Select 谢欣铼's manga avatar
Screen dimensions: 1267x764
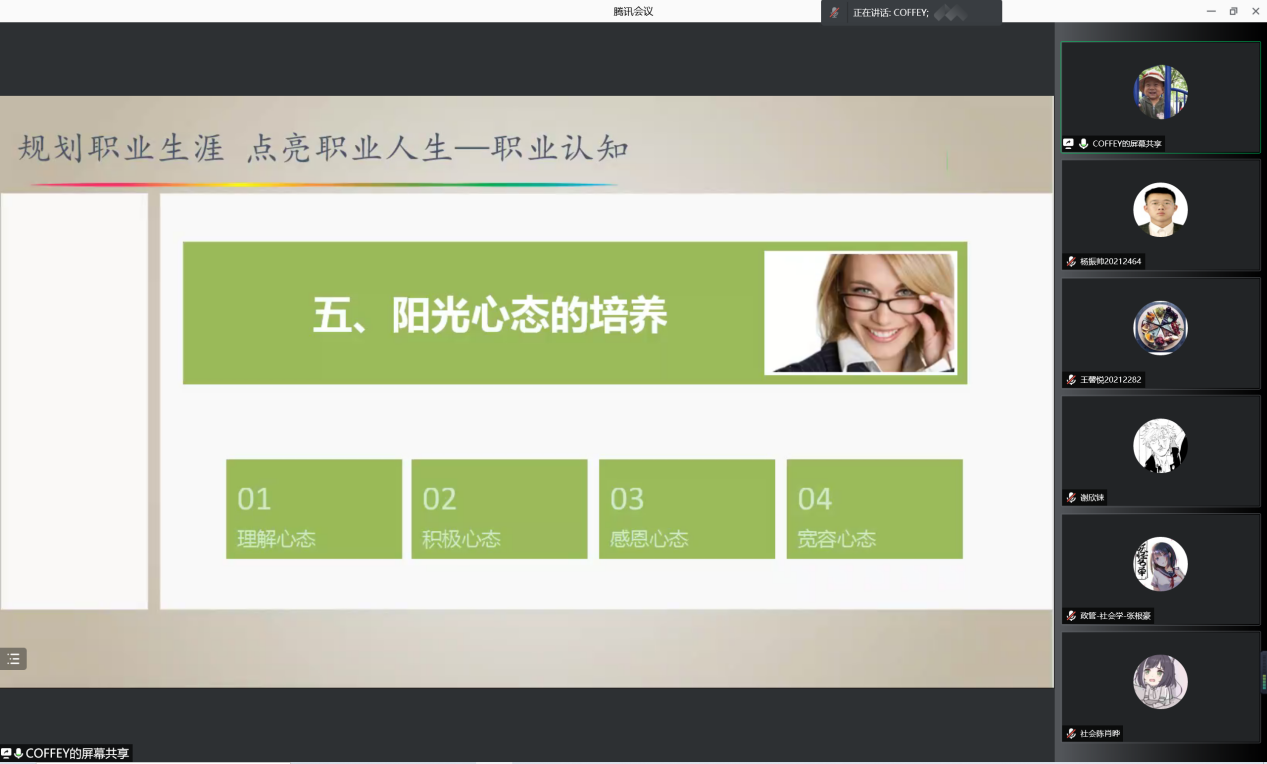pos(1160,446)
